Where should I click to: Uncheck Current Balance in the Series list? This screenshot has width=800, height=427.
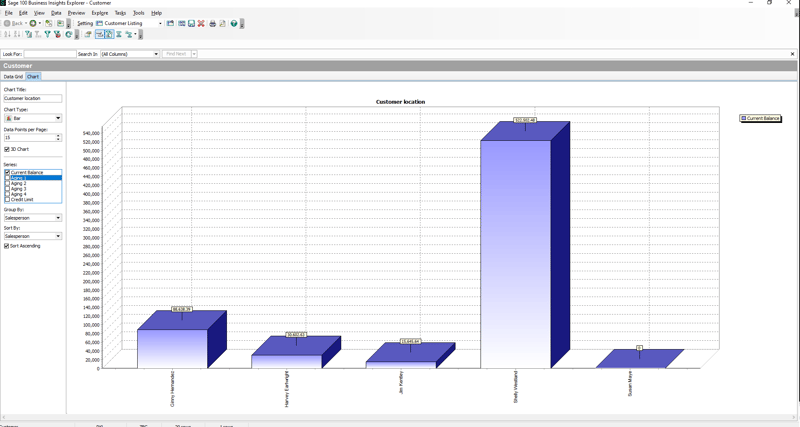pyautogui.click(x=7, y=173)
